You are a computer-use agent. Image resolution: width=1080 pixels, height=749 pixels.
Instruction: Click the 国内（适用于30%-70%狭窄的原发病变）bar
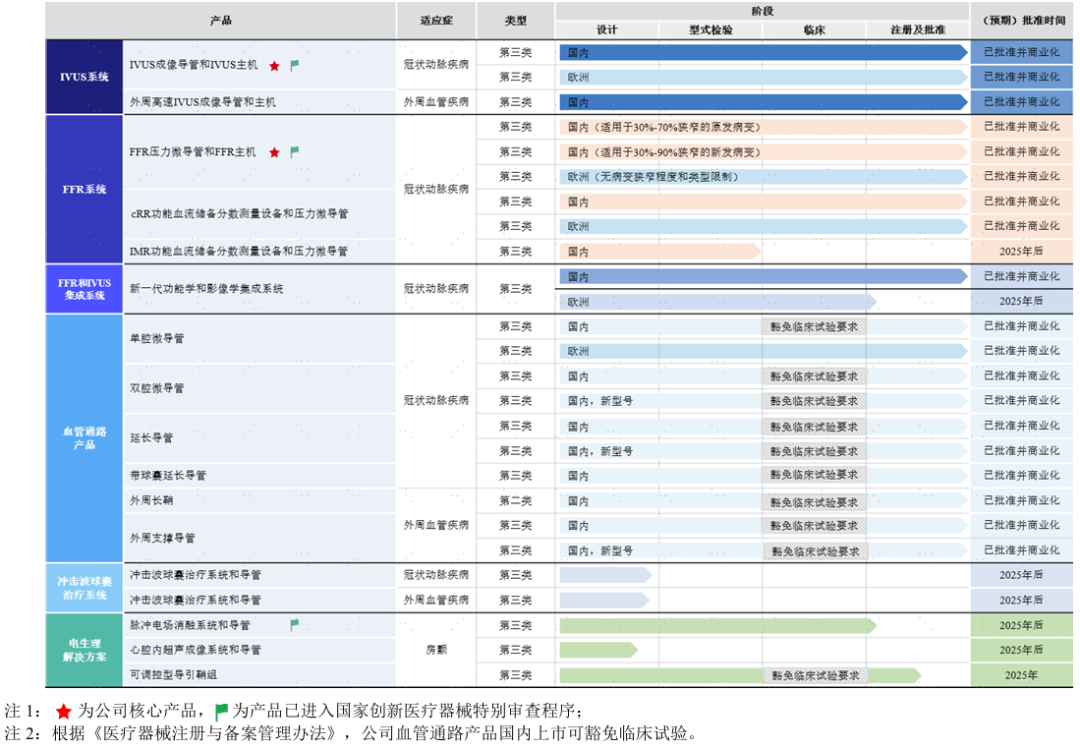pos(760,128)
